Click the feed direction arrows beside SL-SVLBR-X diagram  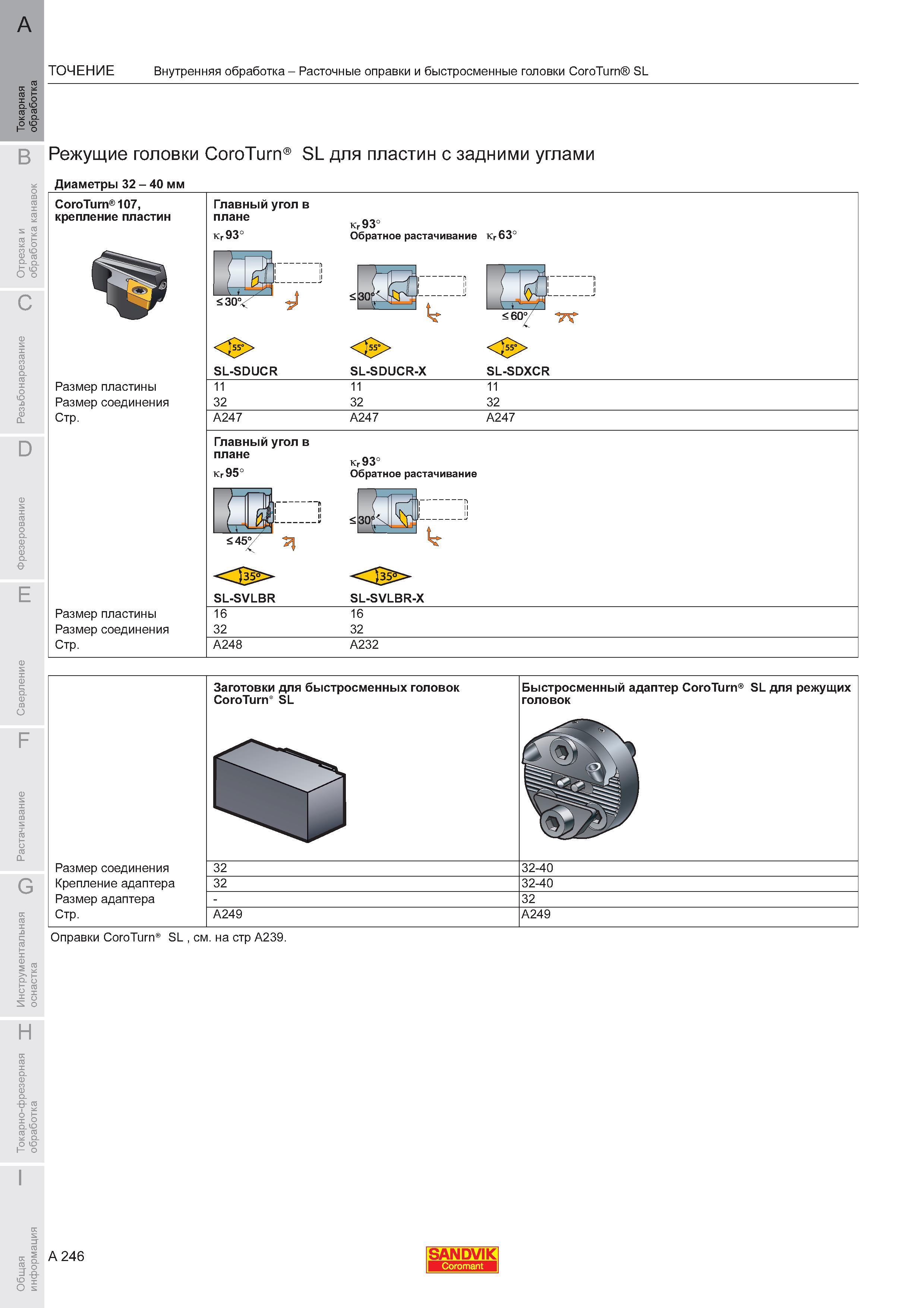434,537
